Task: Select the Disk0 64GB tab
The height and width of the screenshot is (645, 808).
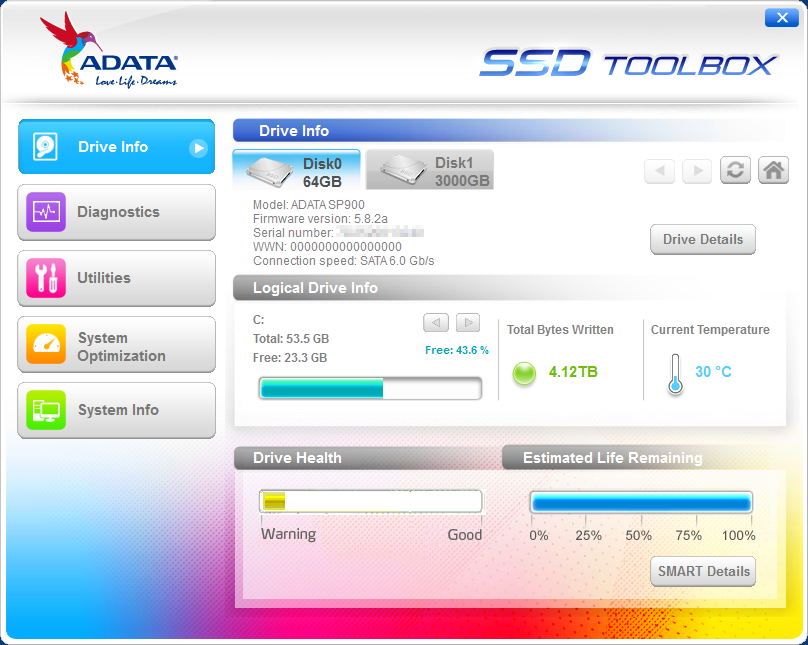Action: [296, 171]
